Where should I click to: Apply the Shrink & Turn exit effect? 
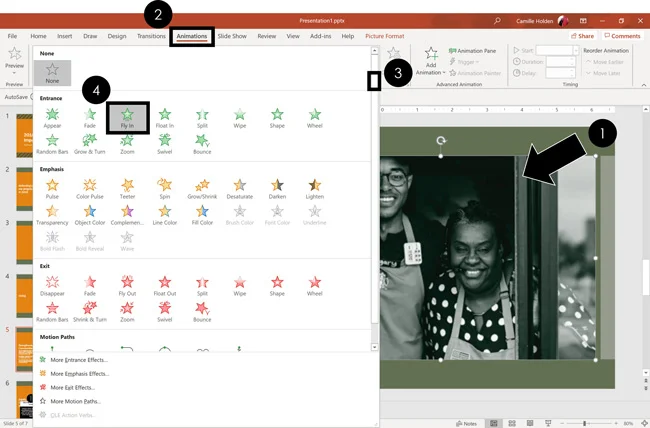point(90,312)
